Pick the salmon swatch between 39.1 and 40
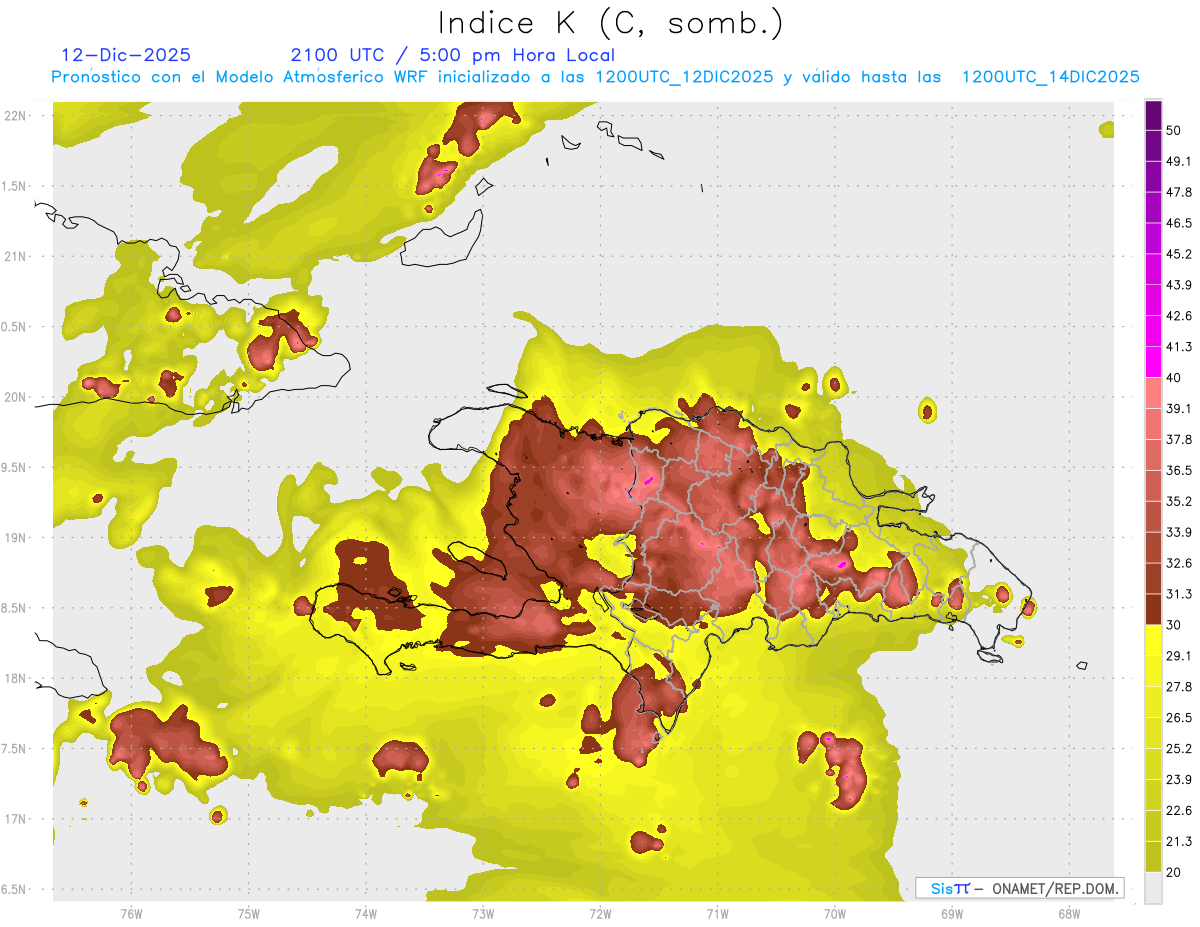1200x927 pixels. coord(1153,393)
